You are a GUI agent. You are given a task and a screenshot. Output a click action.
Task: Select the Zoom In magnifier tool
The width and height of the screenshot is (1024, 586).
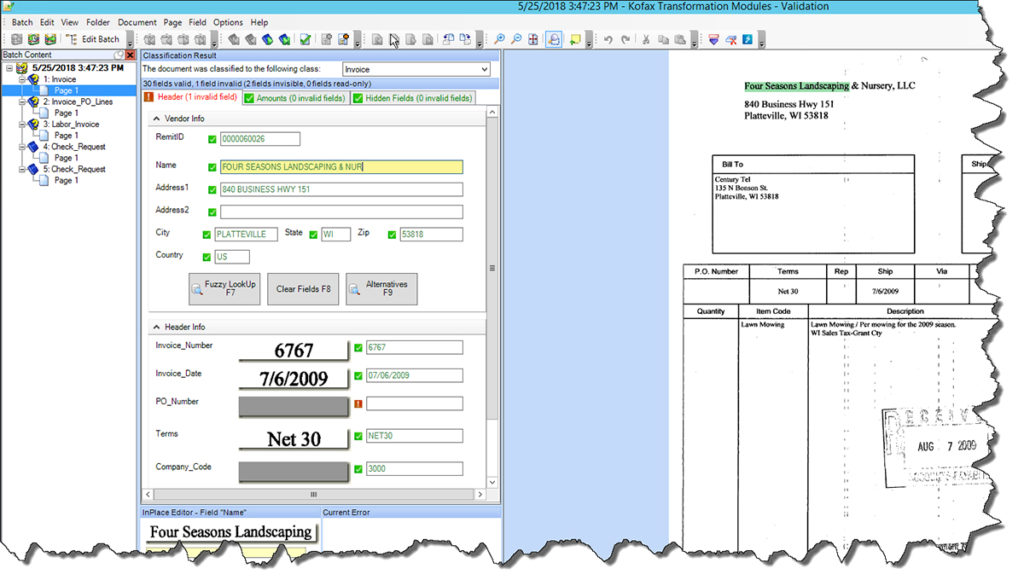pos(500,39)
